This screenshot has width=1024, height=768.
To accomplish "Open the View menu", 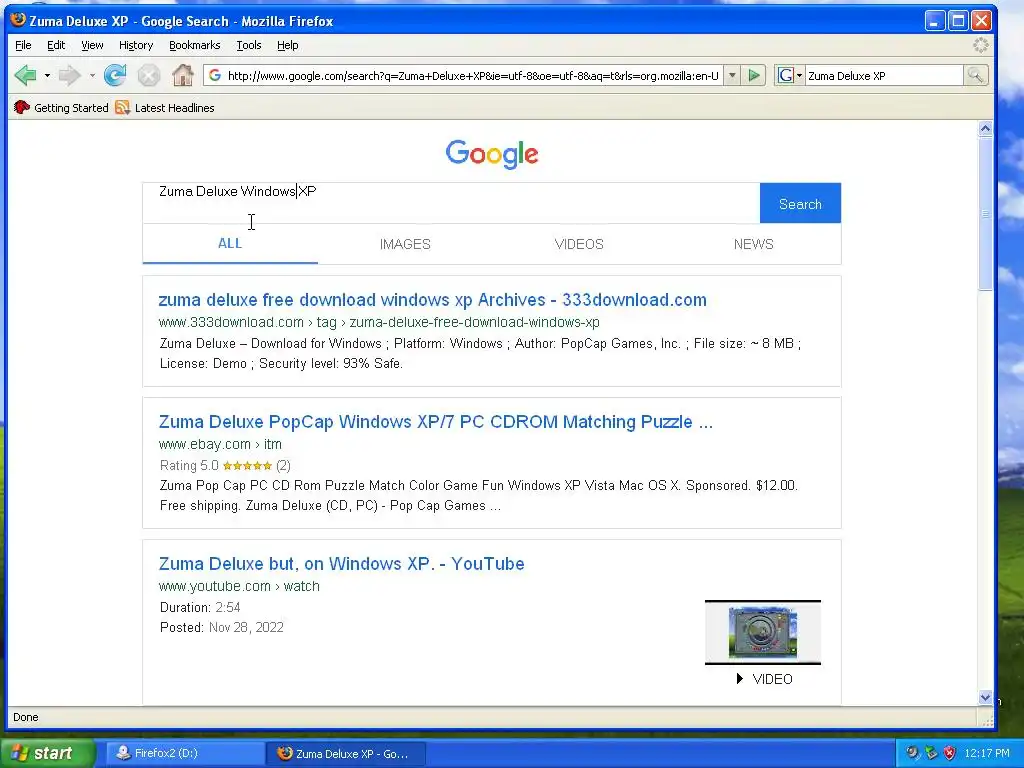I will (x=92, y=45).
